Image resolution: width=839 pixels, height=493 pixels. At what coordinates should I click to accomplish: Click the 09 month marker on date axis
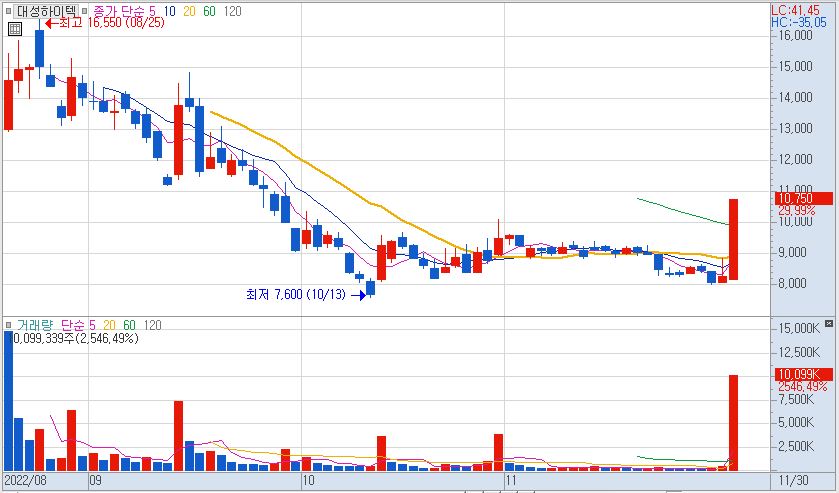[x=96, y=480]
